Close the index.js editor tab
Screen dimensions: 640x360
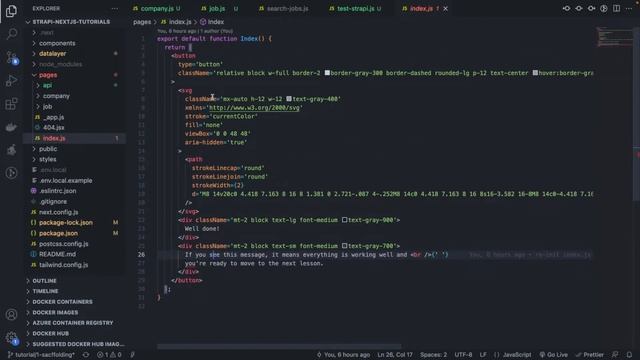coord(446,8)
